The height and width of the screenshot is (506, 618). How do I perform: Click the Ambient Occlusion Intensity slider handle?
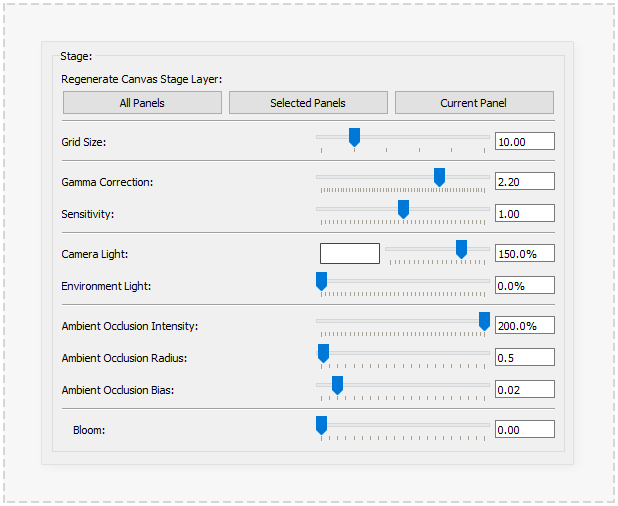484,321
